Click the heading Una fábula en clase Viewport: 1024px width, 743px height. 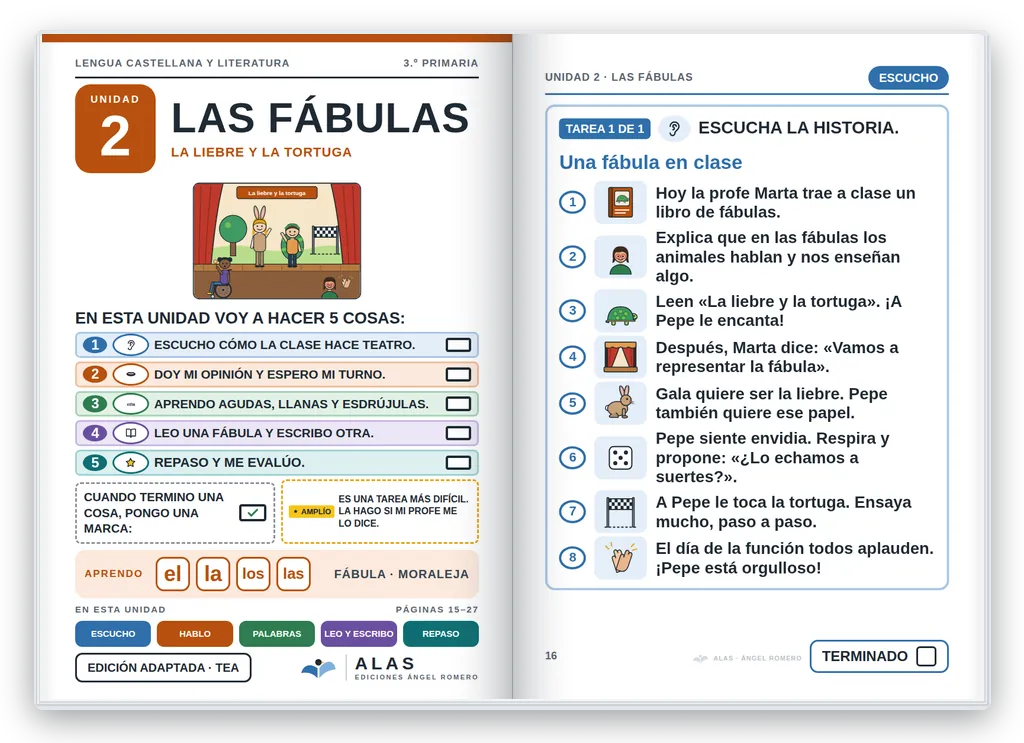pos(650,162)
